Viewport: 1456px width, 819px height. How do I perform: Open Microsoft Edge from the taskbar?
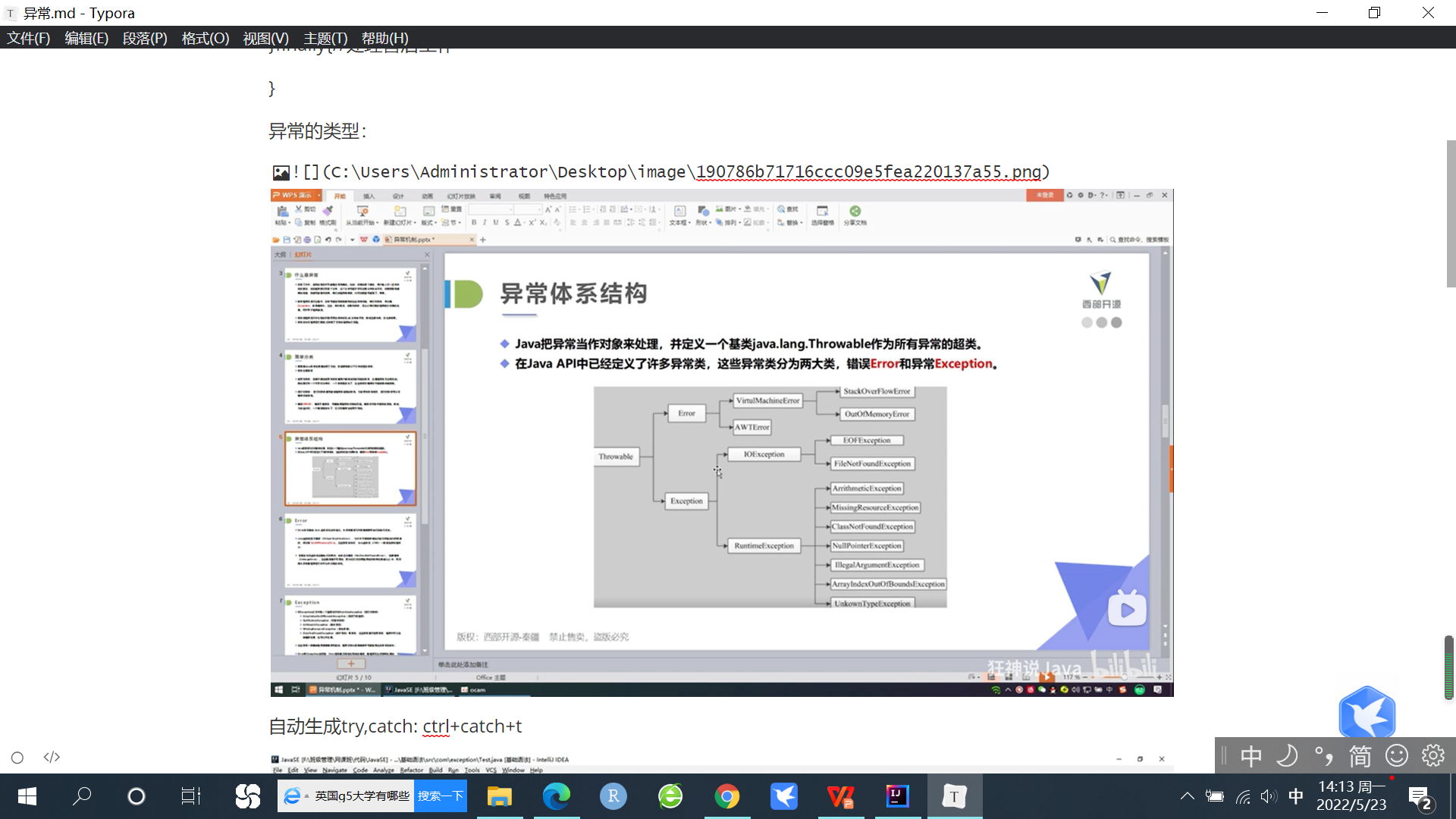556,796
